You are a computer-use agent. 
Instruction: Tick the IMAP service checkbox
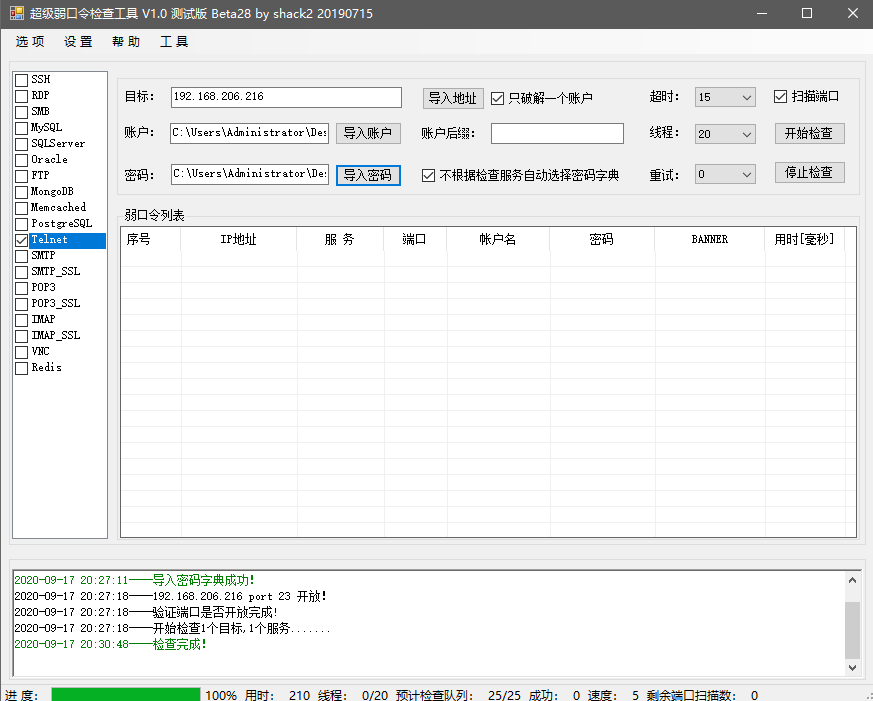pos(21,321)
